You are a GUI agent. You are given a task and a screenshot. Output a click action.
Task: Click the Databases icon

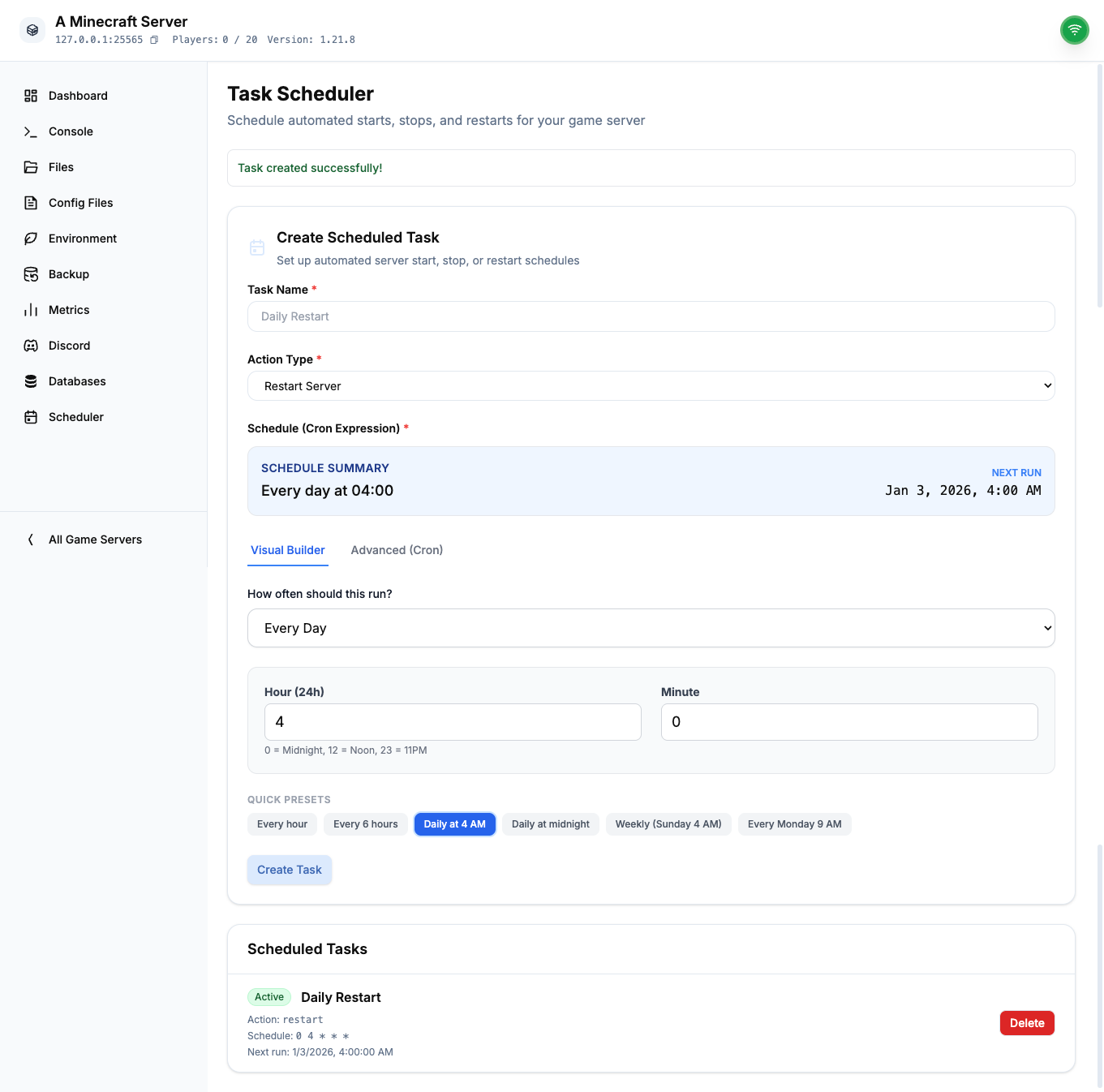point(30,381)
